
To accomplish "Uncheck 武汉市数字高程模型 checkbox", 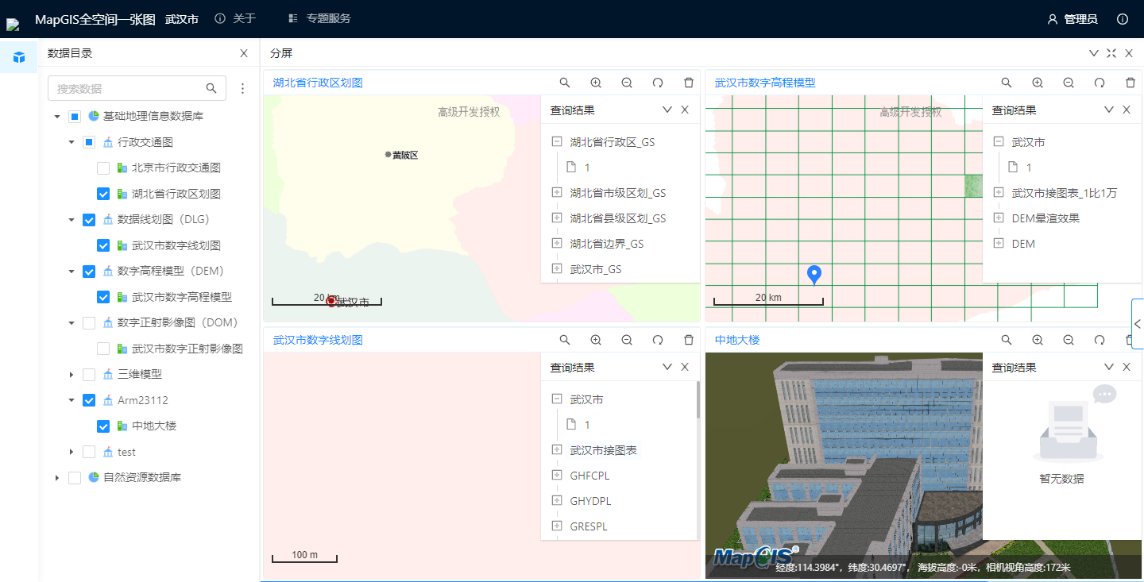I will pos(104,297).
